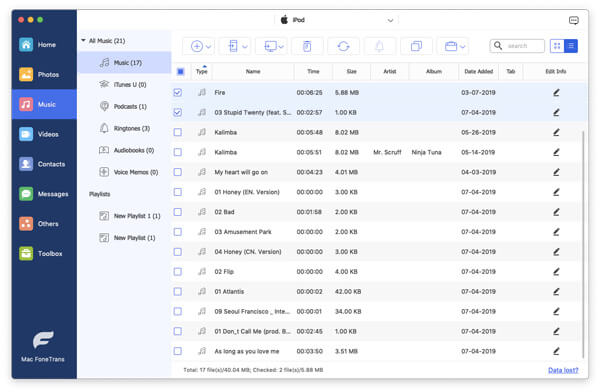Click the trash delete icon in toolbar
This screenshot has width=600, height=392.
[307, 46]
